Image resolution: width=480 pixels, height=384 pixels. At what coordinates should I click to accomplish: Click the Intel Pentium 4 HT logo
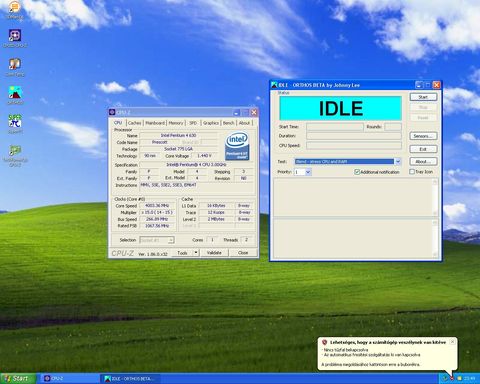237,146
